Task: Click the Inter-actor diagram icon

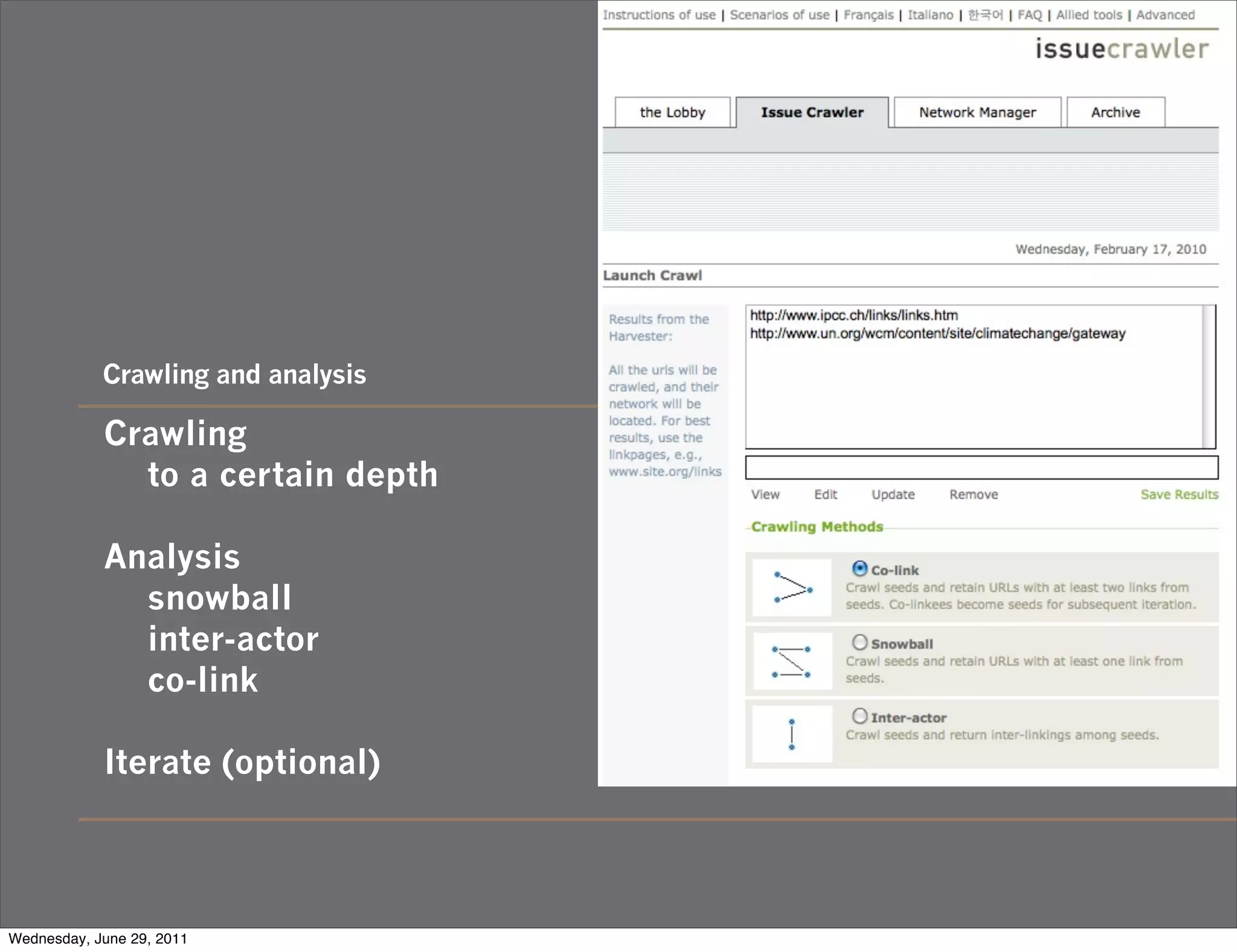Action: pyautogui.click(x=792, y=734)
